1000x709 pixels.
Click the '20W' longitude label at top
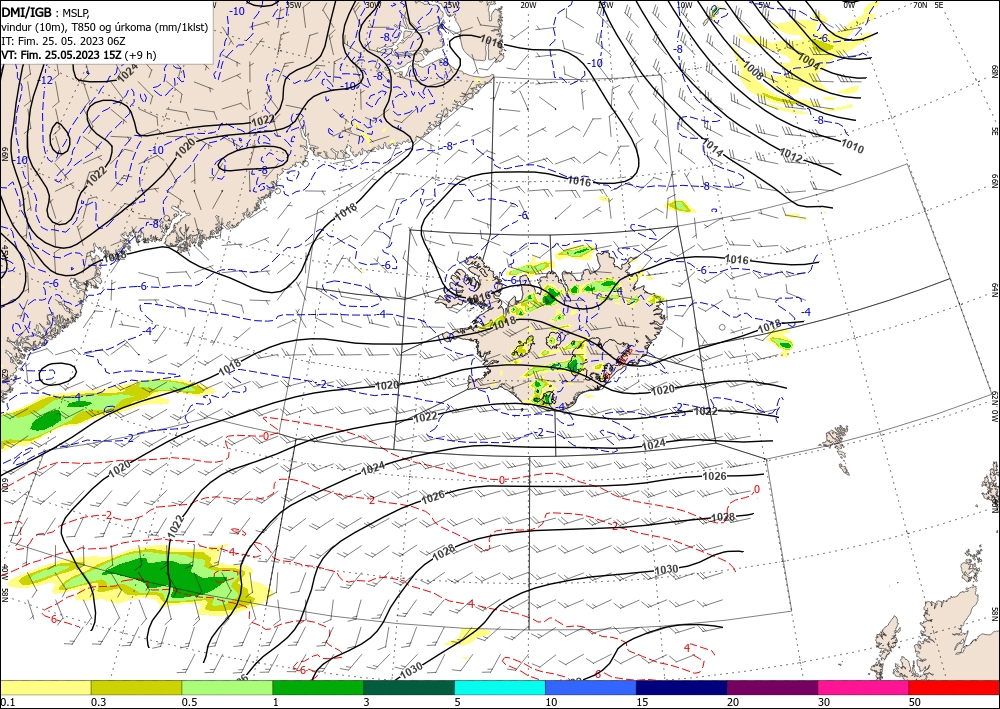click(x=527, y=5)
